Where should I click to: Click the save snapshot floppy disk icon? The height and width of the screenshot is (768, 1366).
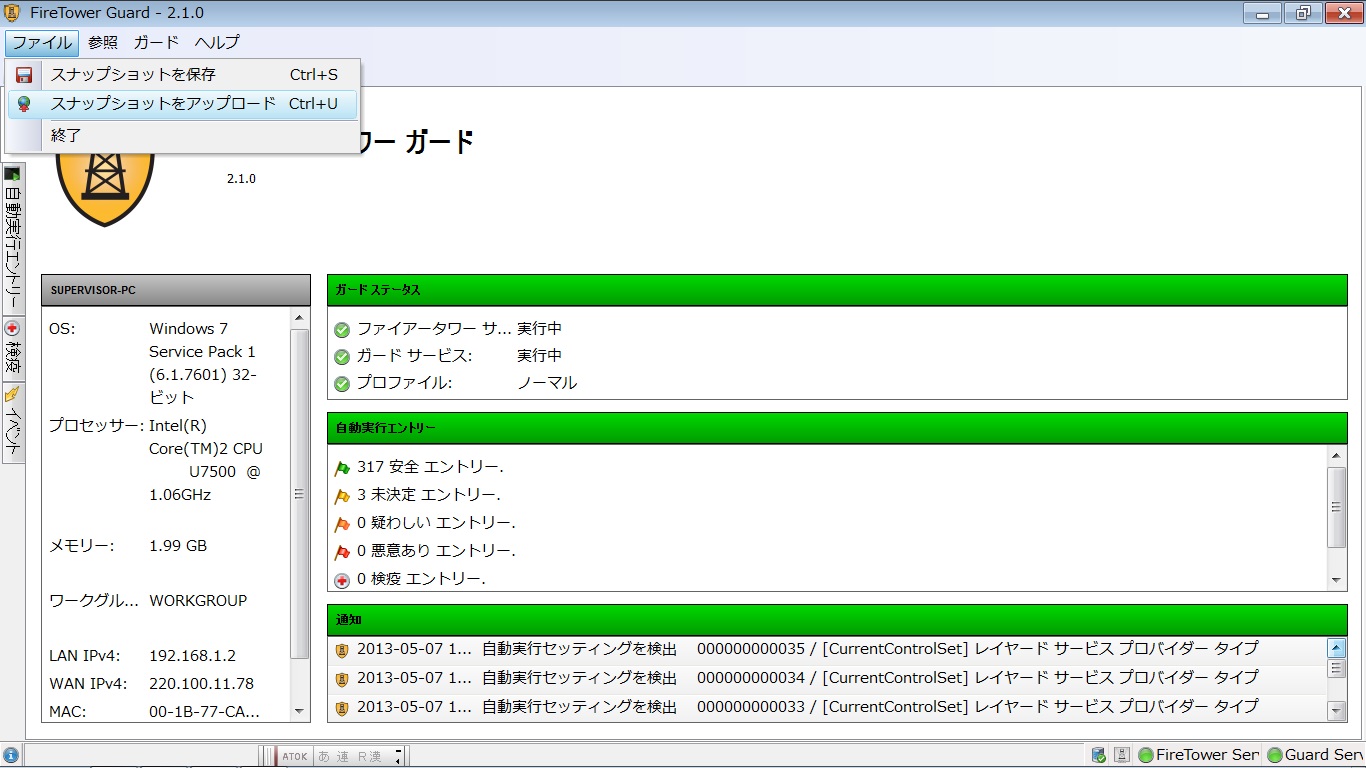point(24,75)
